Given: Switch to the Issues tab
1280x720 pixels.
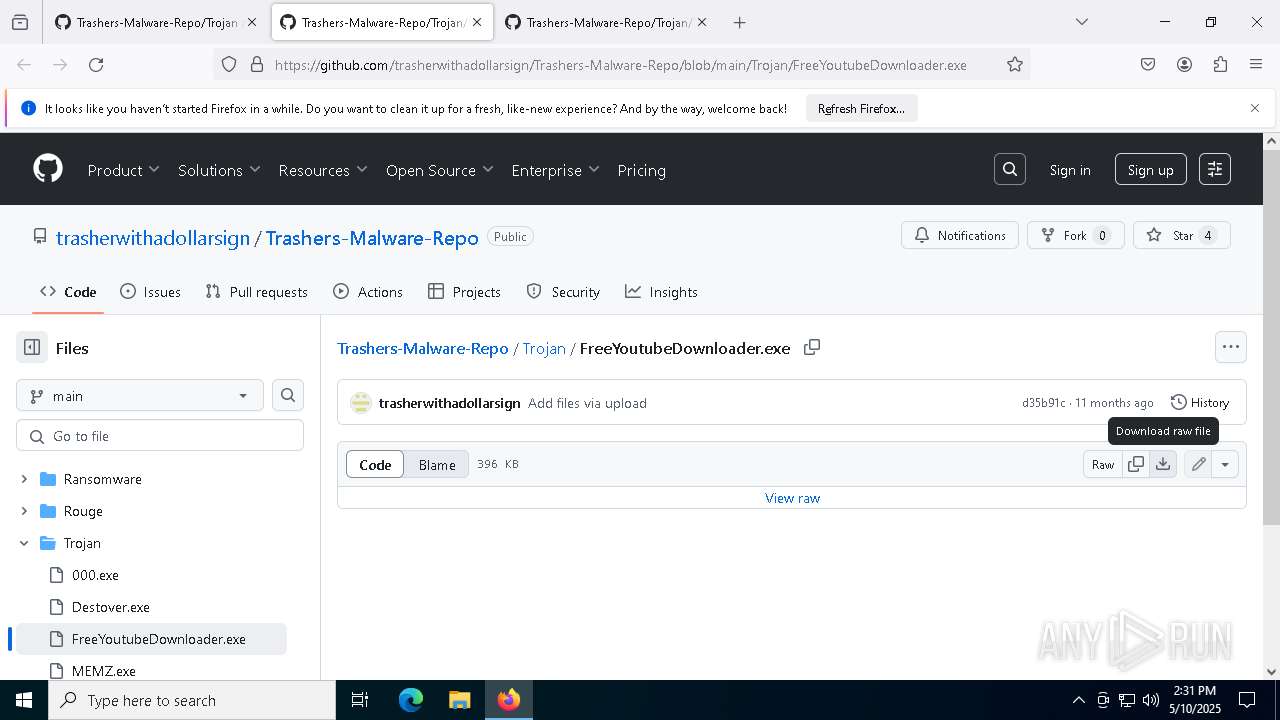Looking at the screenshot, I should click(x=150, y=292).
